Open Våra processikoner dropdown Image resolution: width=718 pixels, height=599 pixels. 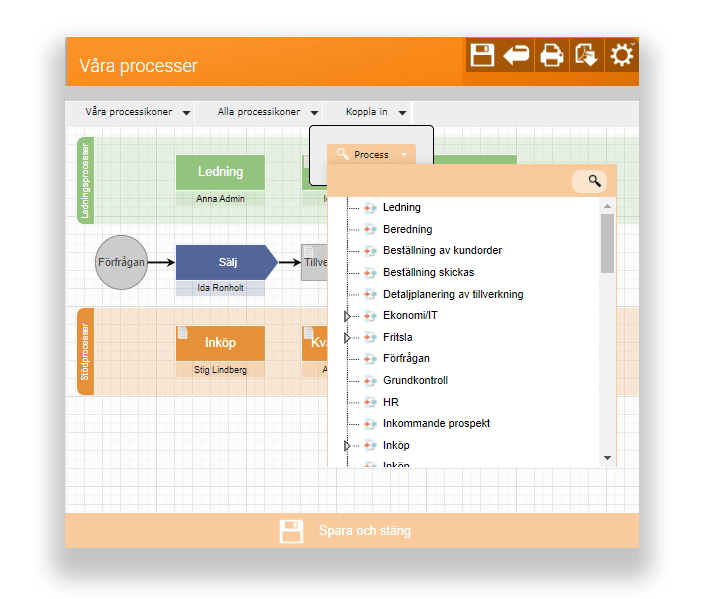coord(137,112)
